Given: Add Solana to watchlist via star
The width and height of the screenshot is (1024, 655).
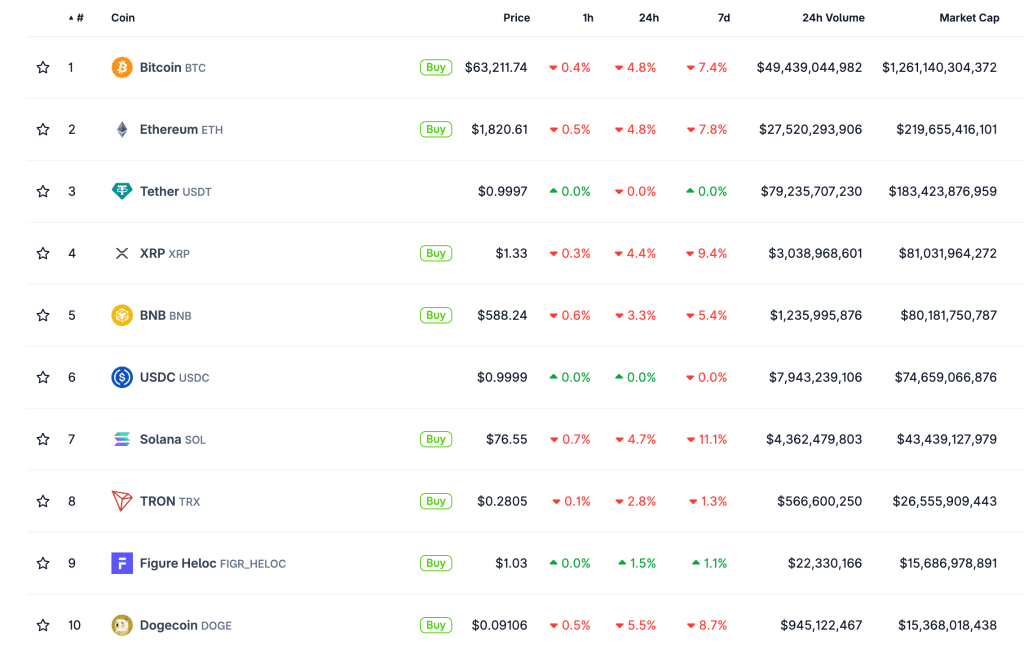Looking at the screenshot, I should click(x=43, y=439).
